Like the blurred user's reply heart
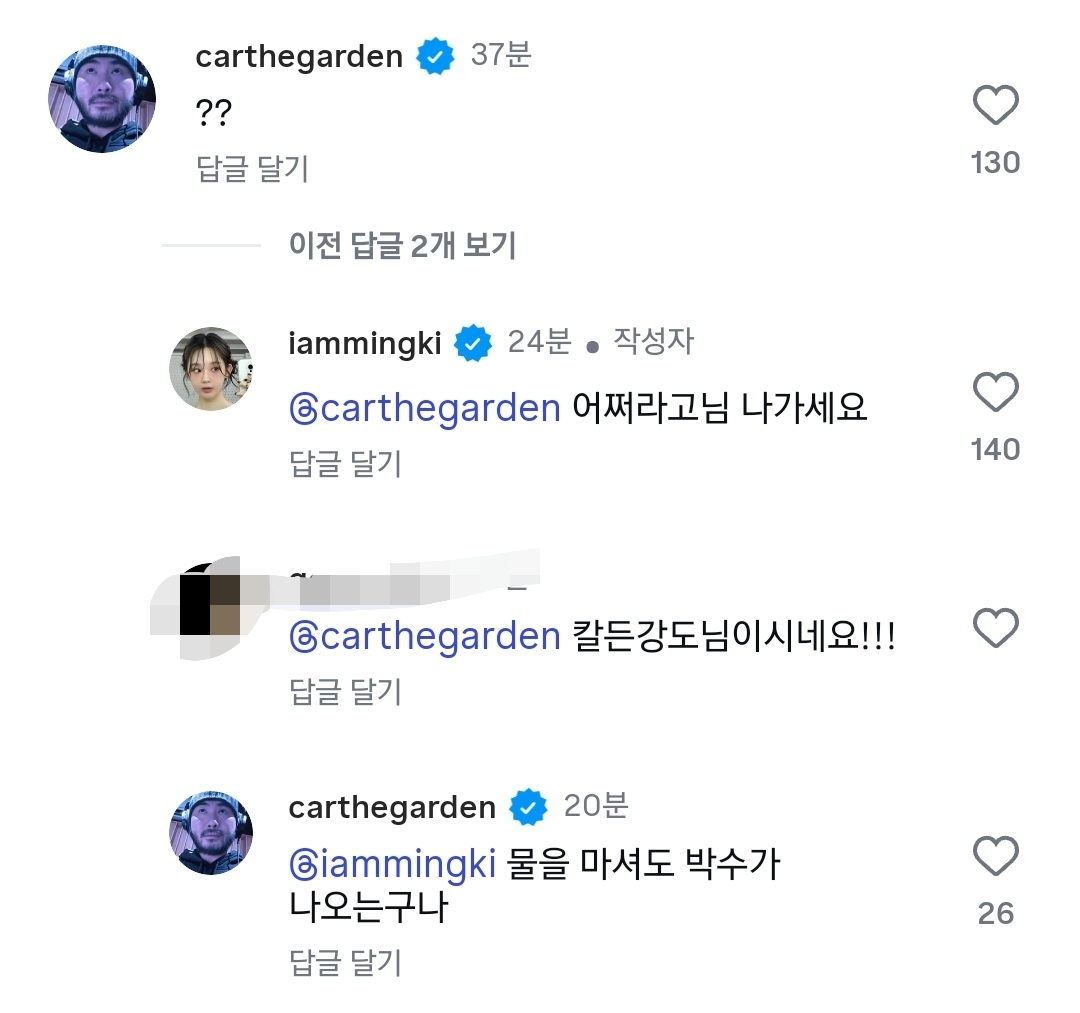This screenshot has height=1013, width=1080. 995,629
